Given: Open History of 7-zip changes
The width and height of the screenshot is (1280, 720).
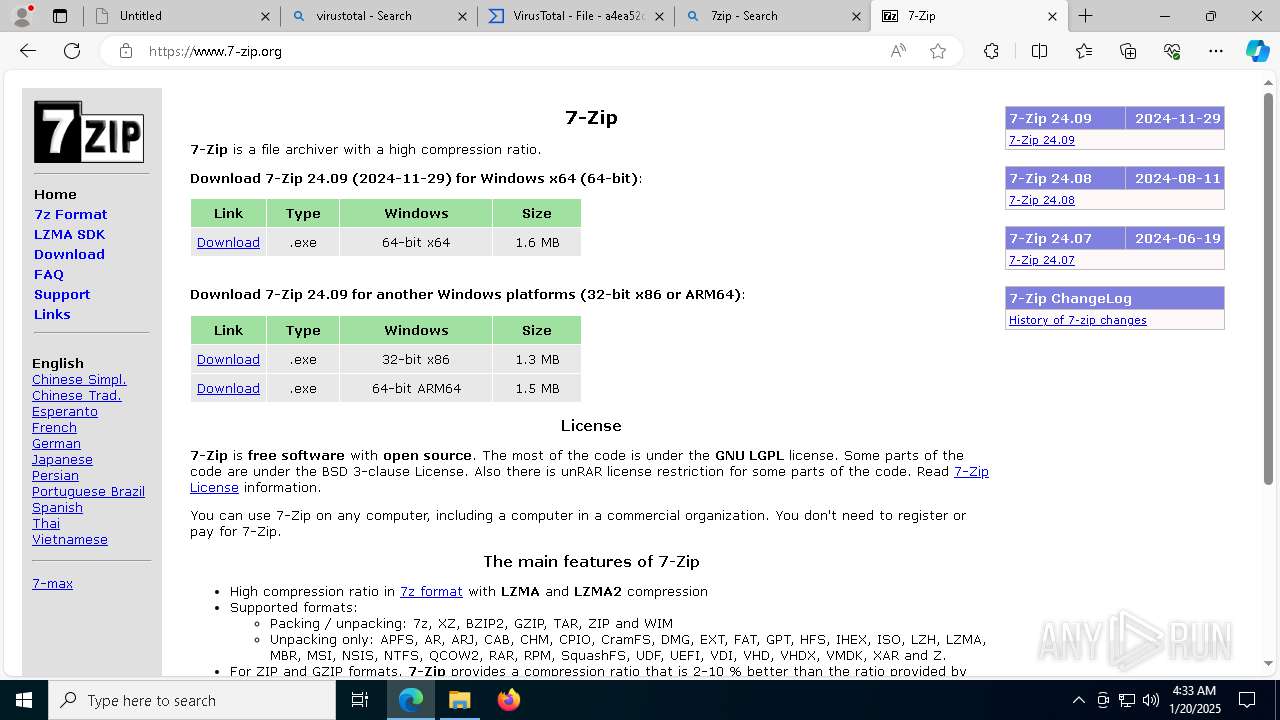Looking at the screenshot, I should (1078, 320).
